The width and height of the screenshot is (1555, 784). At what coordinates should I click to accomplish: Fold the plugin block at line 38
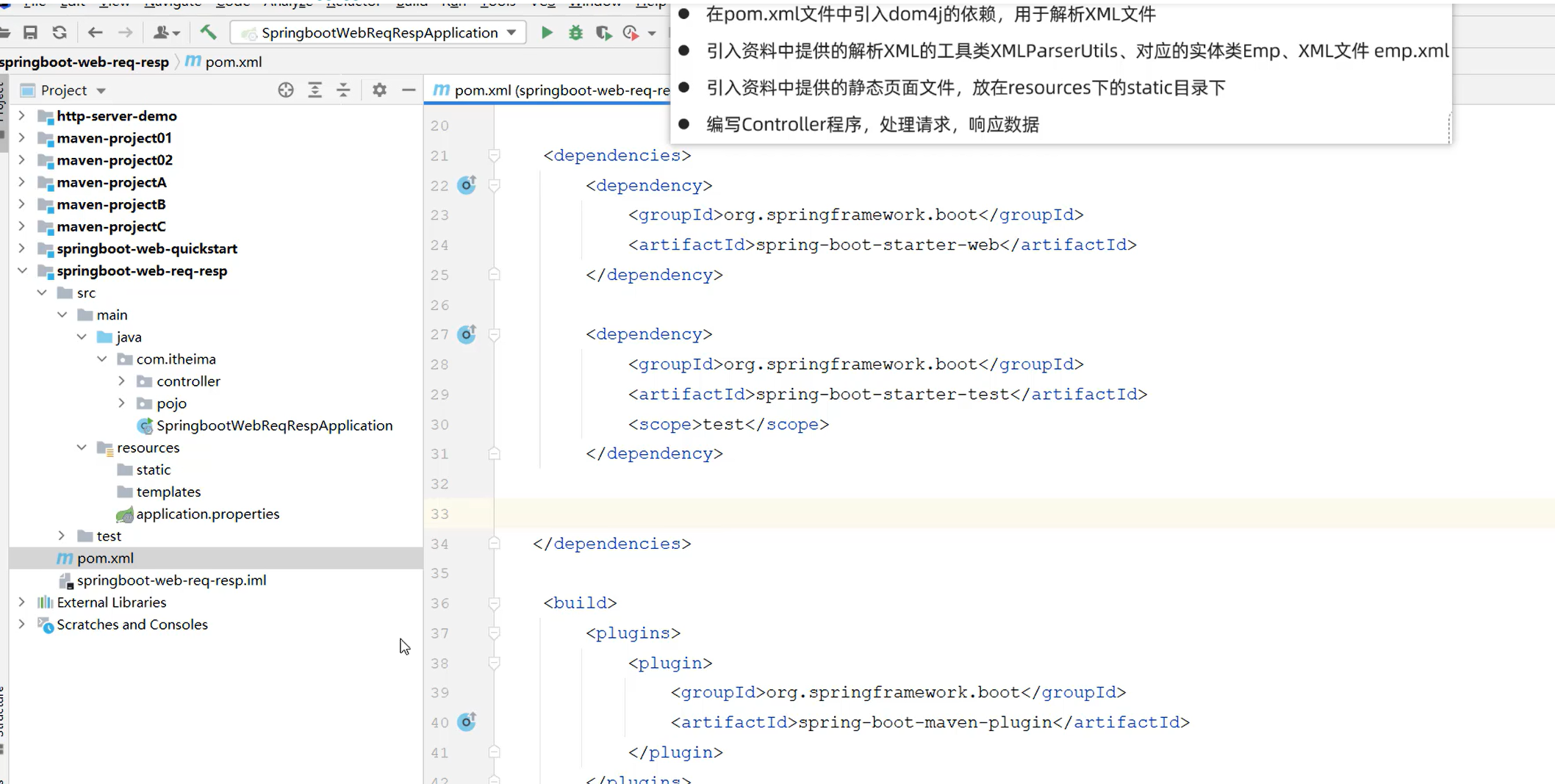[495, 663]
